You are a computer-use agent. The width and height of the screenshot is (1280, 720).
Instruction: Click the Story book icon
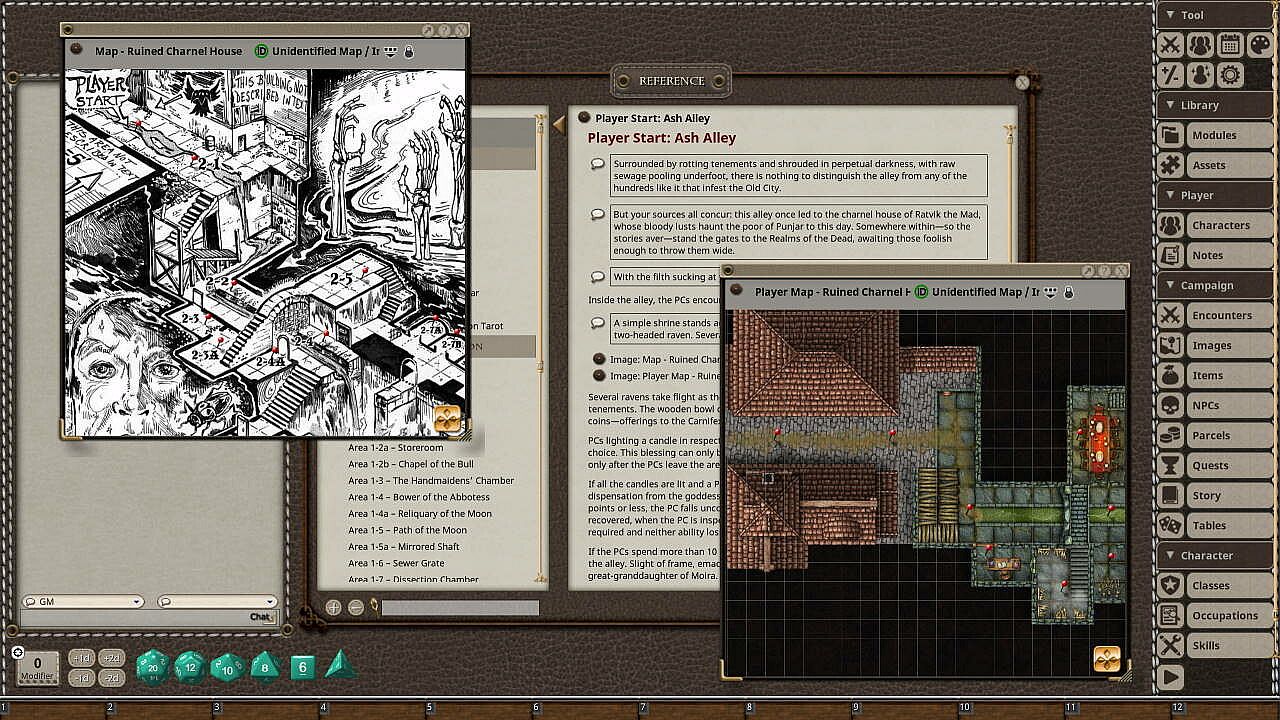[x=1171, y=495]
